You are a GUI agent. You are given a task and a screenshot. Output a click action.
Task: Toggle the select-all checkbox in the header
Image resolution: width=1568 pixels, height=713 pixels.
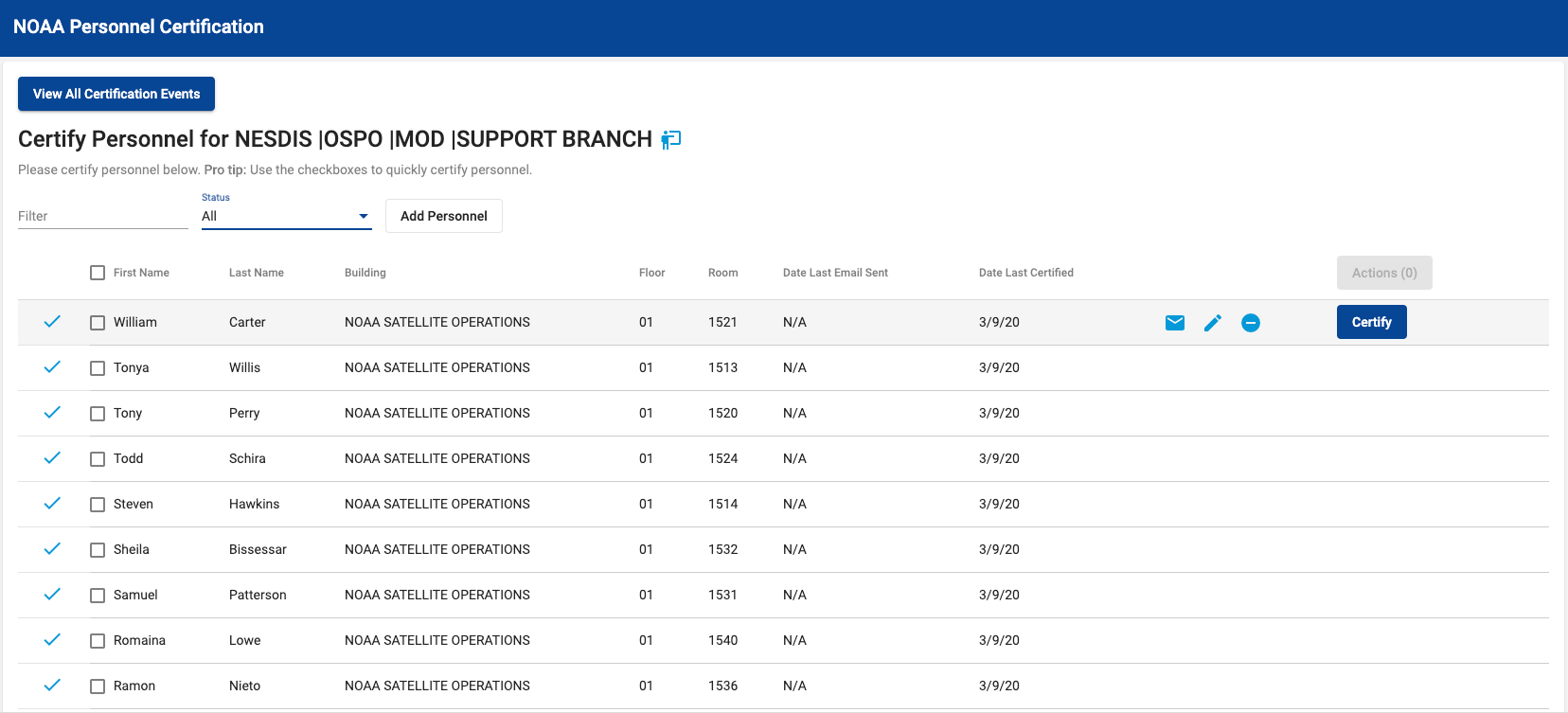click(98, 273)
